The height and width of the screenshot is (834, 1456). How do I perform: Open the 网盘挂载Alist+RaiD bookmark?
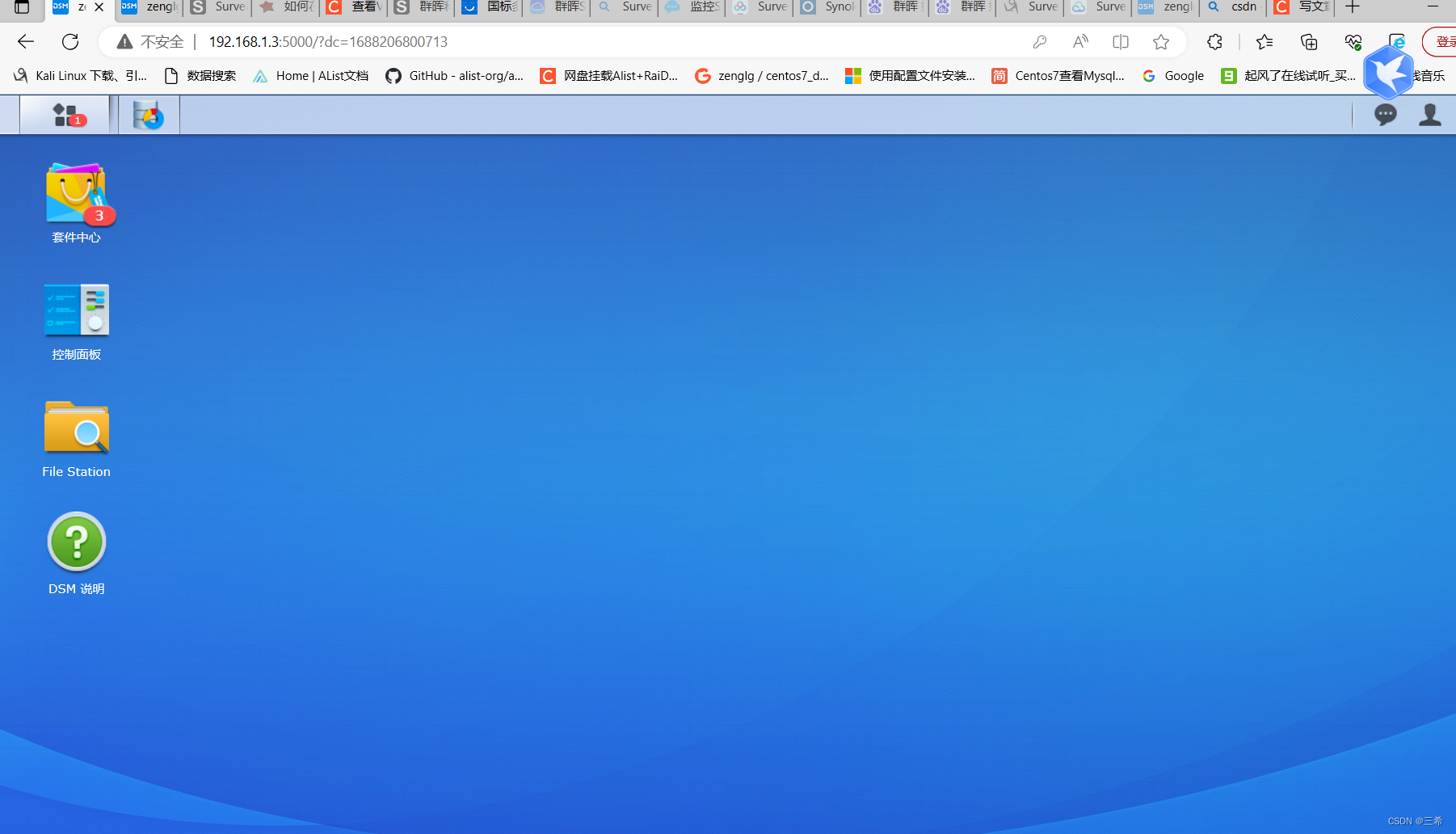pyautogui.click(x=609, y=76)
